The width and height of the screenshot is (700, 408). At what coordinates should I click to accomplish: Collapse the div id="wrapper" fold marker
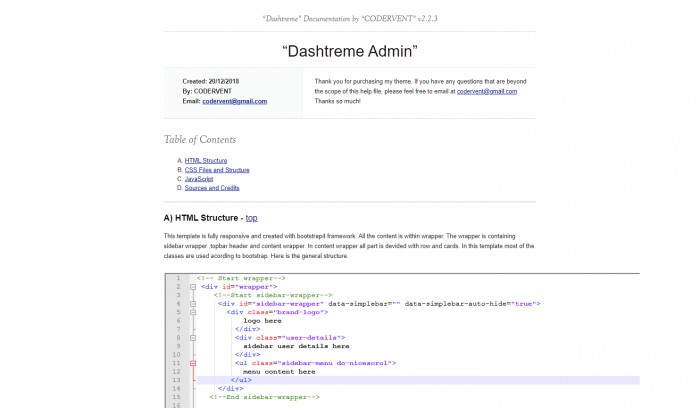click(192, 286)
